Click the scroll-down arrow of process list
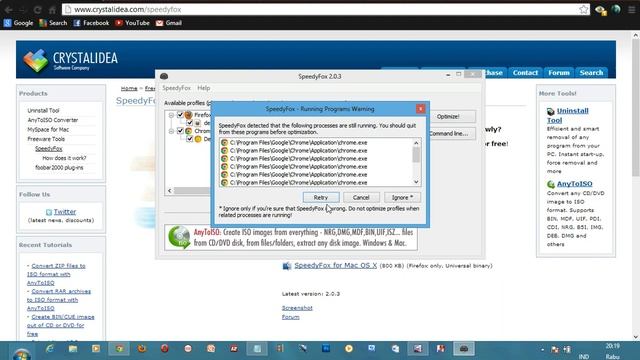Viewport: 640px width, 360px height. click(416, 182)
